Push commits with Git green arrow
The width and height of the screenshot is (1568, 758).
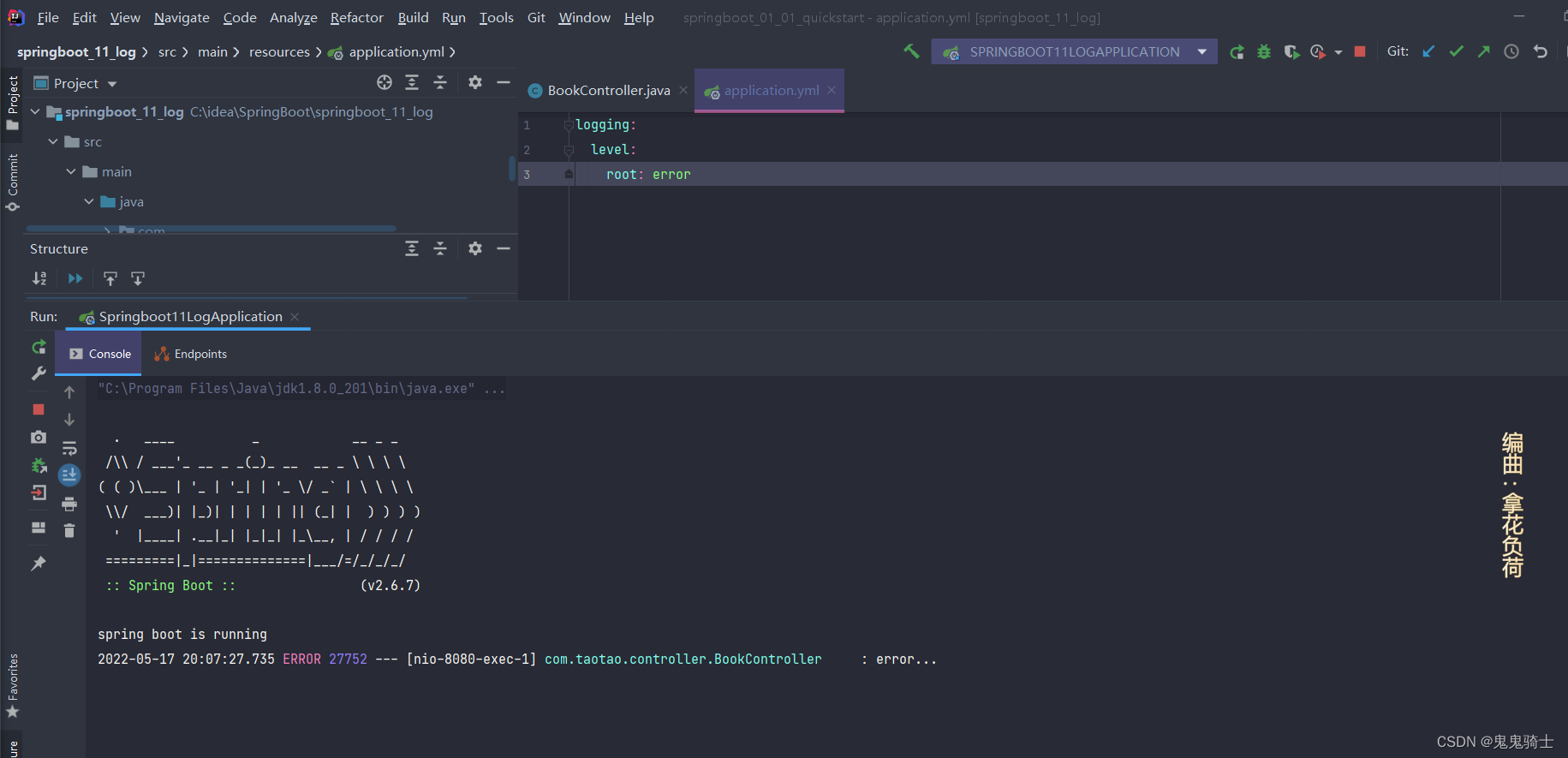(x=1483, y=52)
